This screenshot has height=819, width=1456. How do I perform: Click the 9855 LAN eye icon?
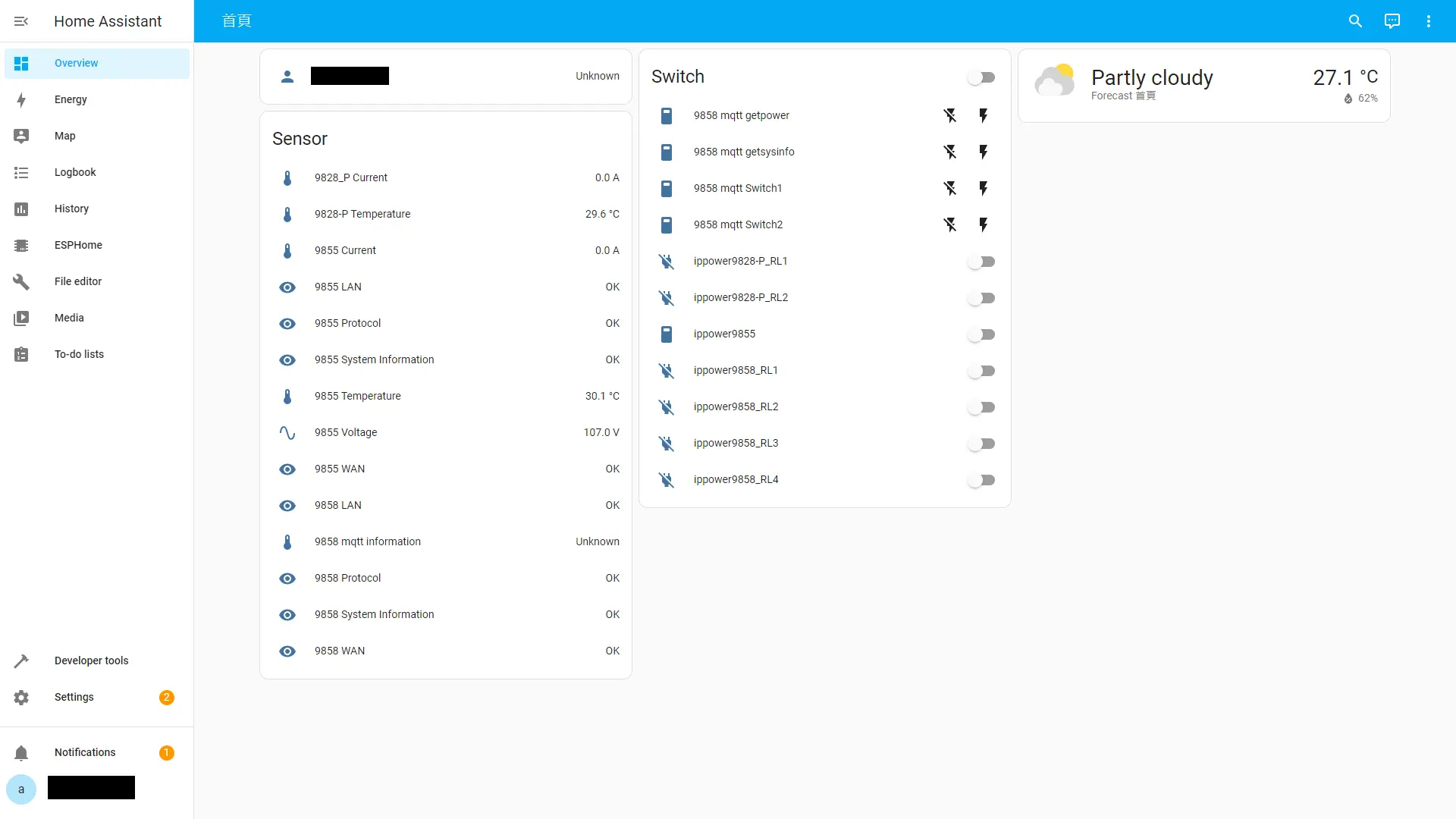(287, 287)
